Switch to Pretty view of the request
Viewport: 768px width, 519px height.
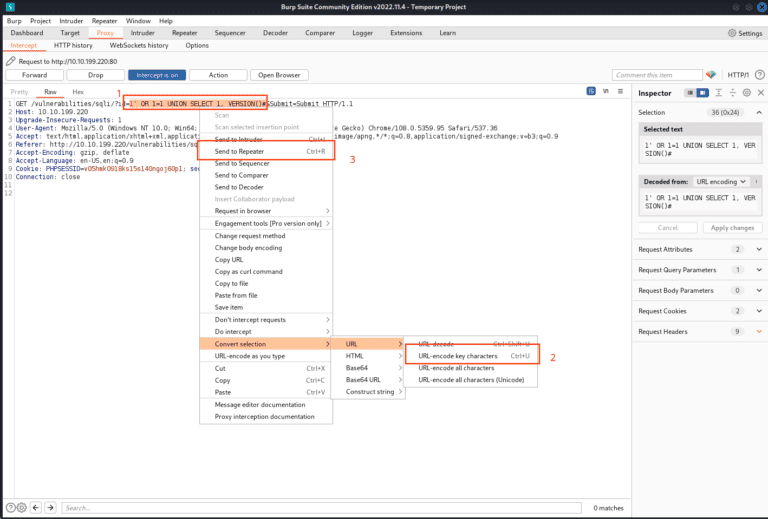pos(19,91)
